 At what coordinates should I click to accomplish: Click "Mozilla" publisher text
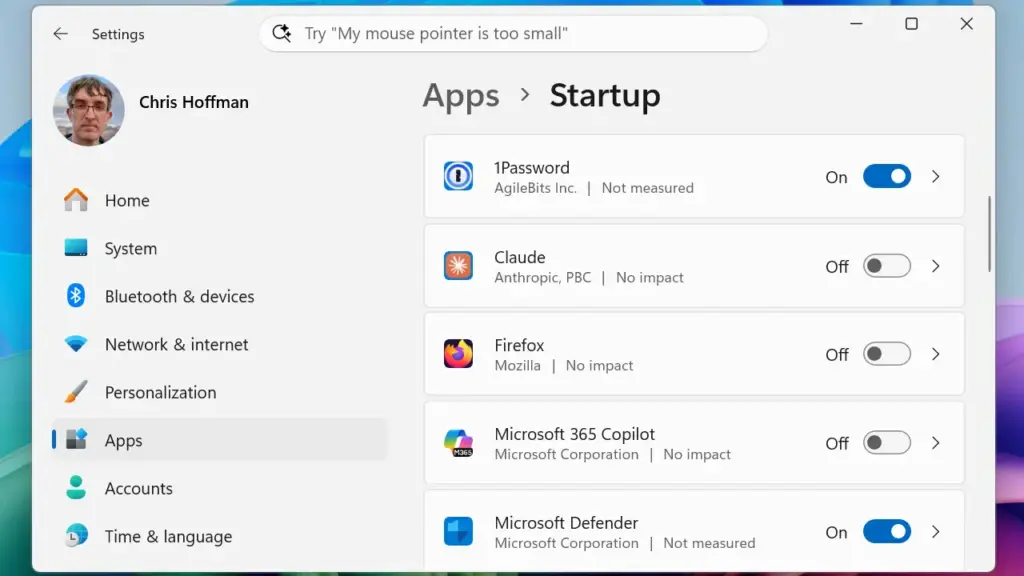(517, 366)
